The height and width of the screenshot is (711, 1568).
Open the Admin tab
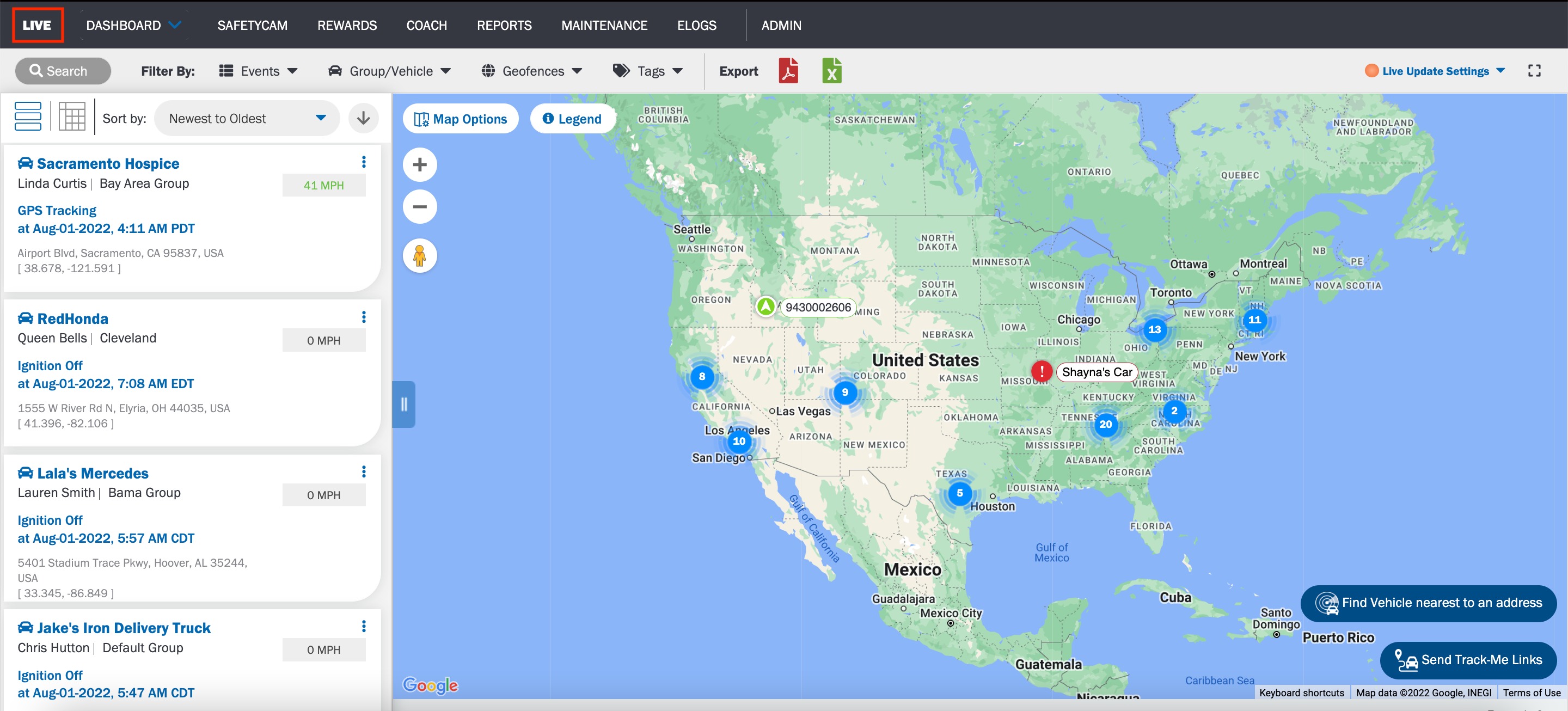[x=781, y=25]
